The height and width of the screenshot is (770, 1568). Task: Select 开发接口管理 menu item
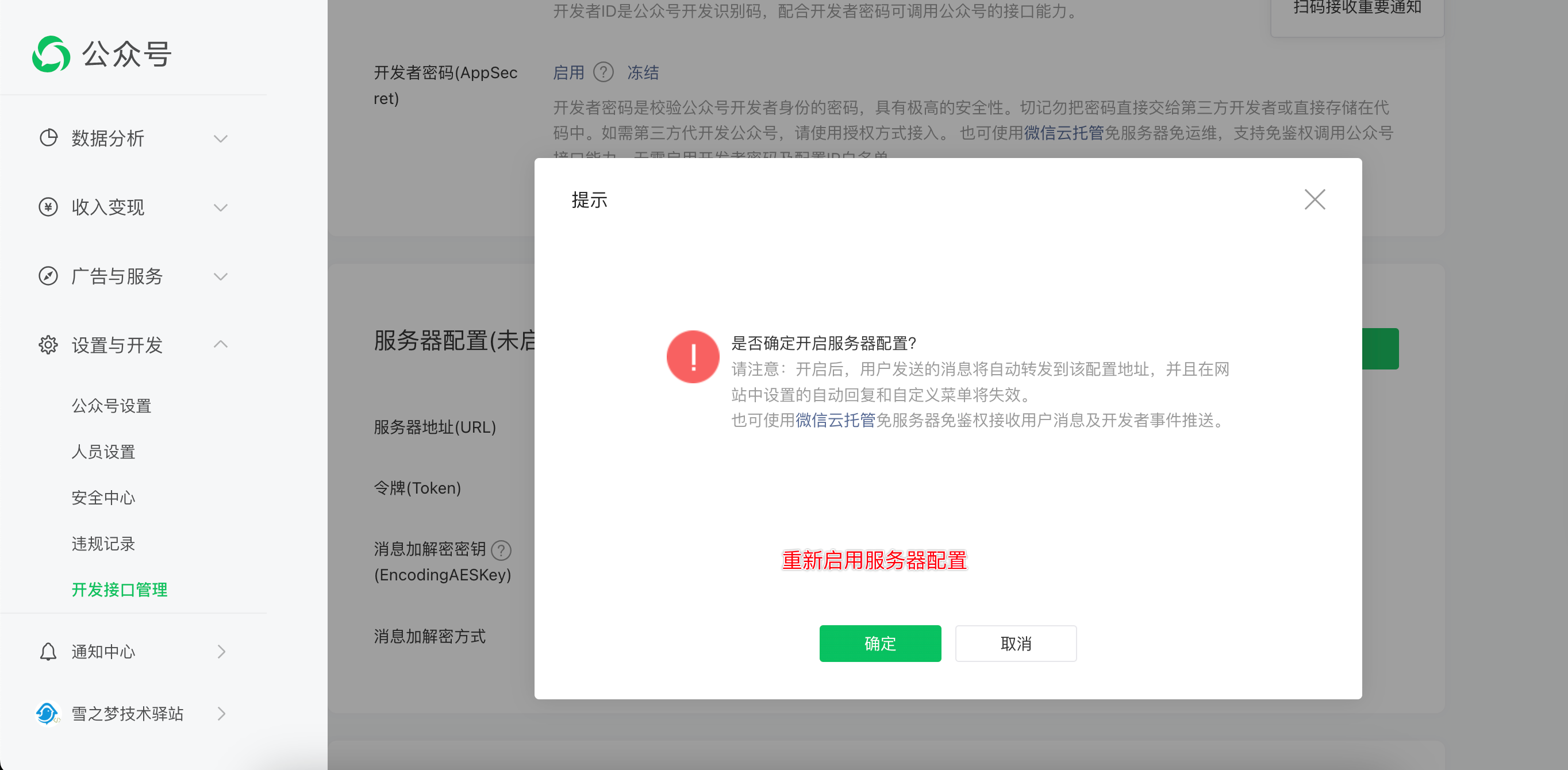tap(120, 589)
